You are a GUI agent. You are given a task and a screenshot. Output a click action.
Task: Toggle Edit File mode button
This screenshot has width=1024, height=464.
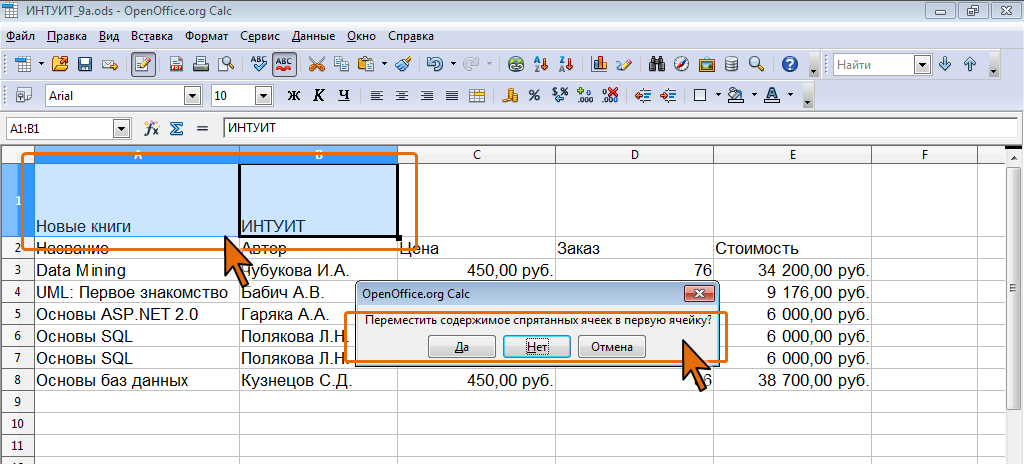[143, 64]
